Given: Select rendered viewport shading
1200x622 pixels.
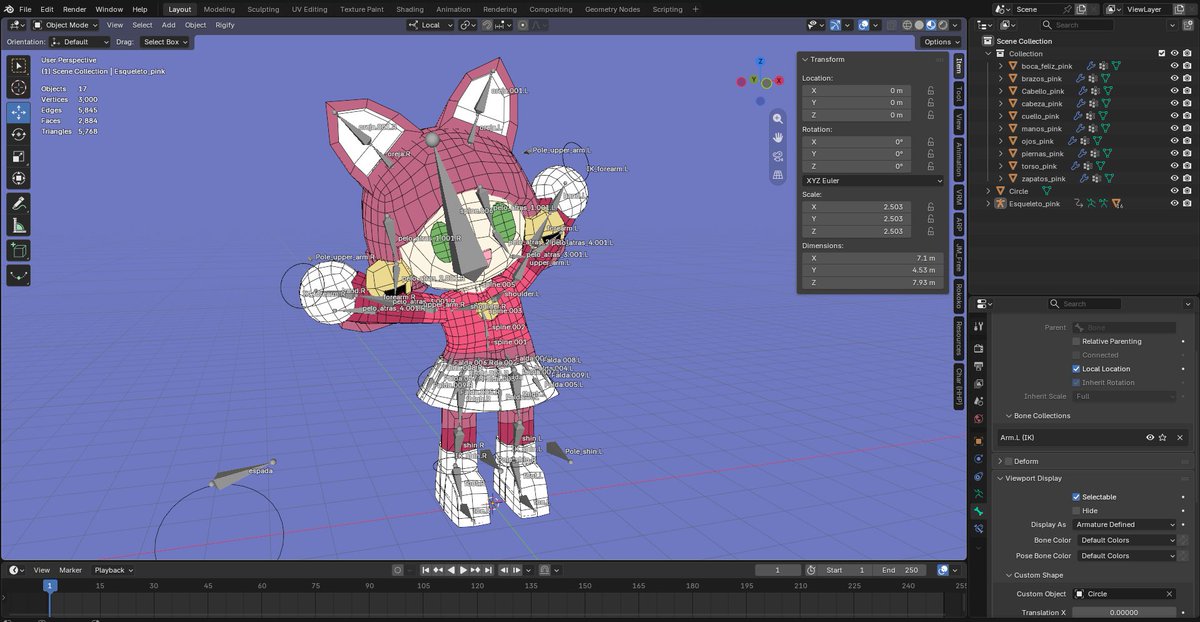Looking at the screenshot, I should [x=944, y=24].
